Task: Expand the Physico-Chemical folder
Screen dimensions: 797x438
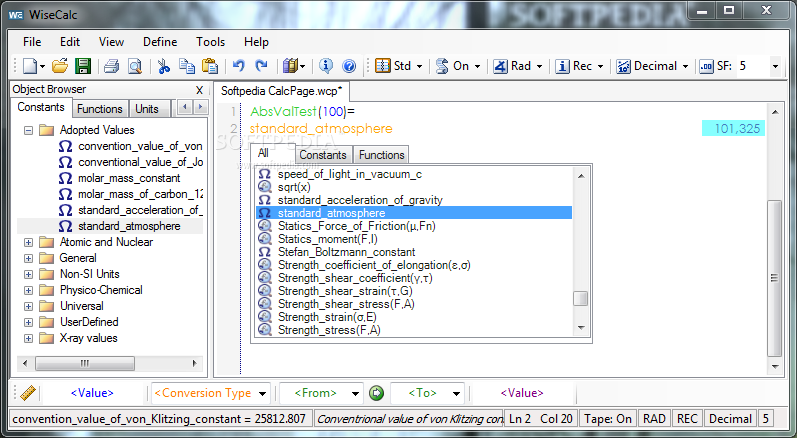Action: [x=28, y=291]
